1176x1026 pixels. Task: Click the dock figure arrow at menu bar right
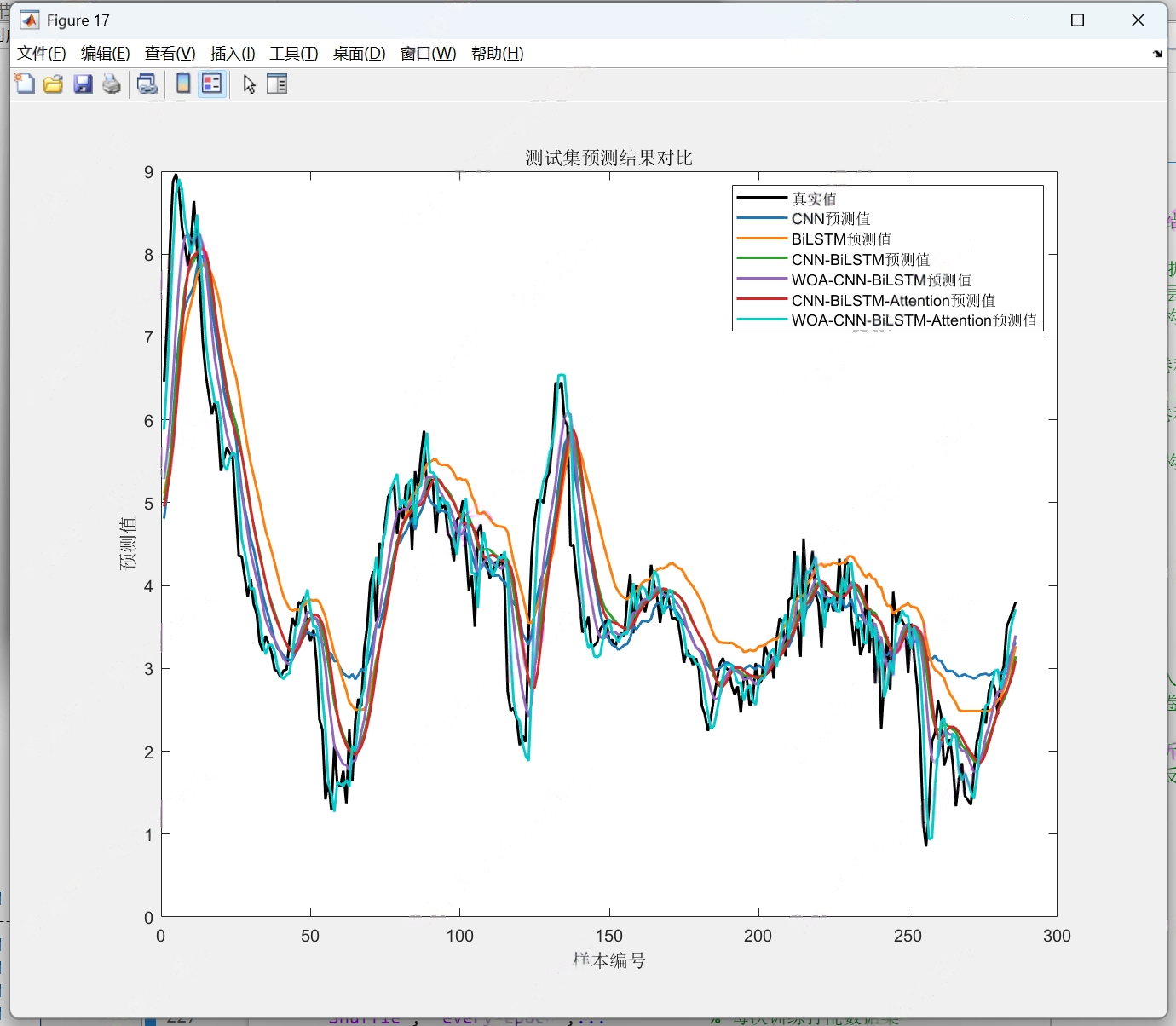tap(1157, 54)
